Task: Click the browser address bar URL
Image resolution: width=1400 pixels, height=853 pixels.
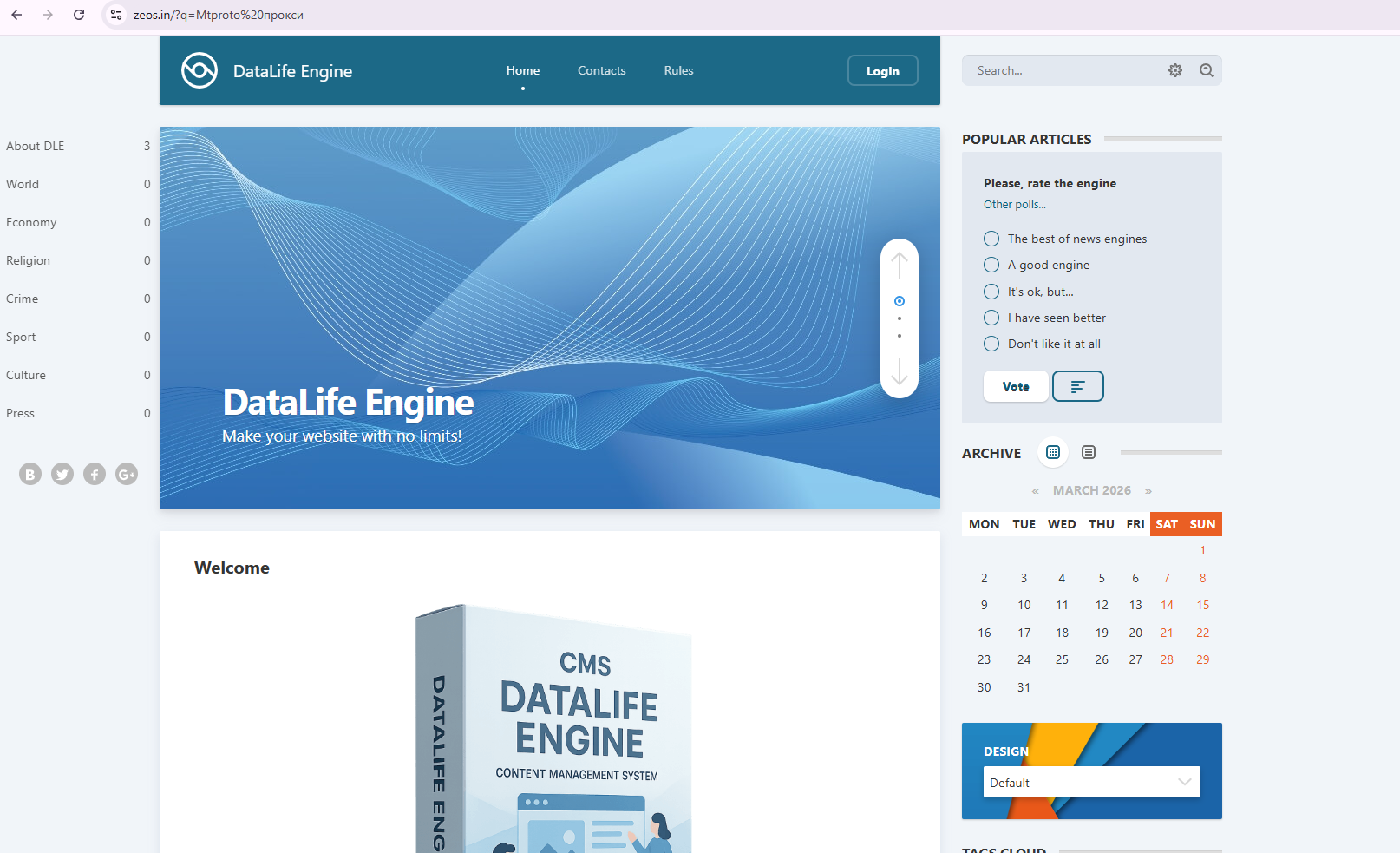Action: 219,15
